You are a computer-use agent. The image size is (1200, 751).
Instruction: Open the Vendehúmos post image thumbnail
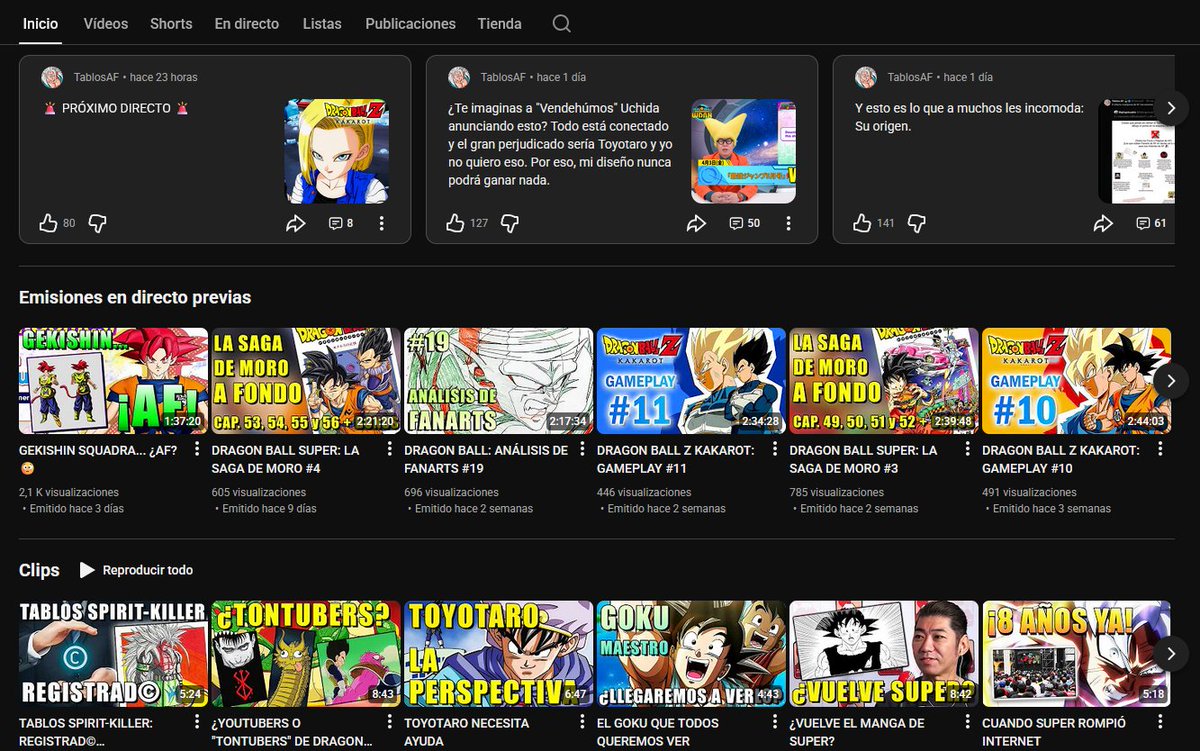coord(743,151)
